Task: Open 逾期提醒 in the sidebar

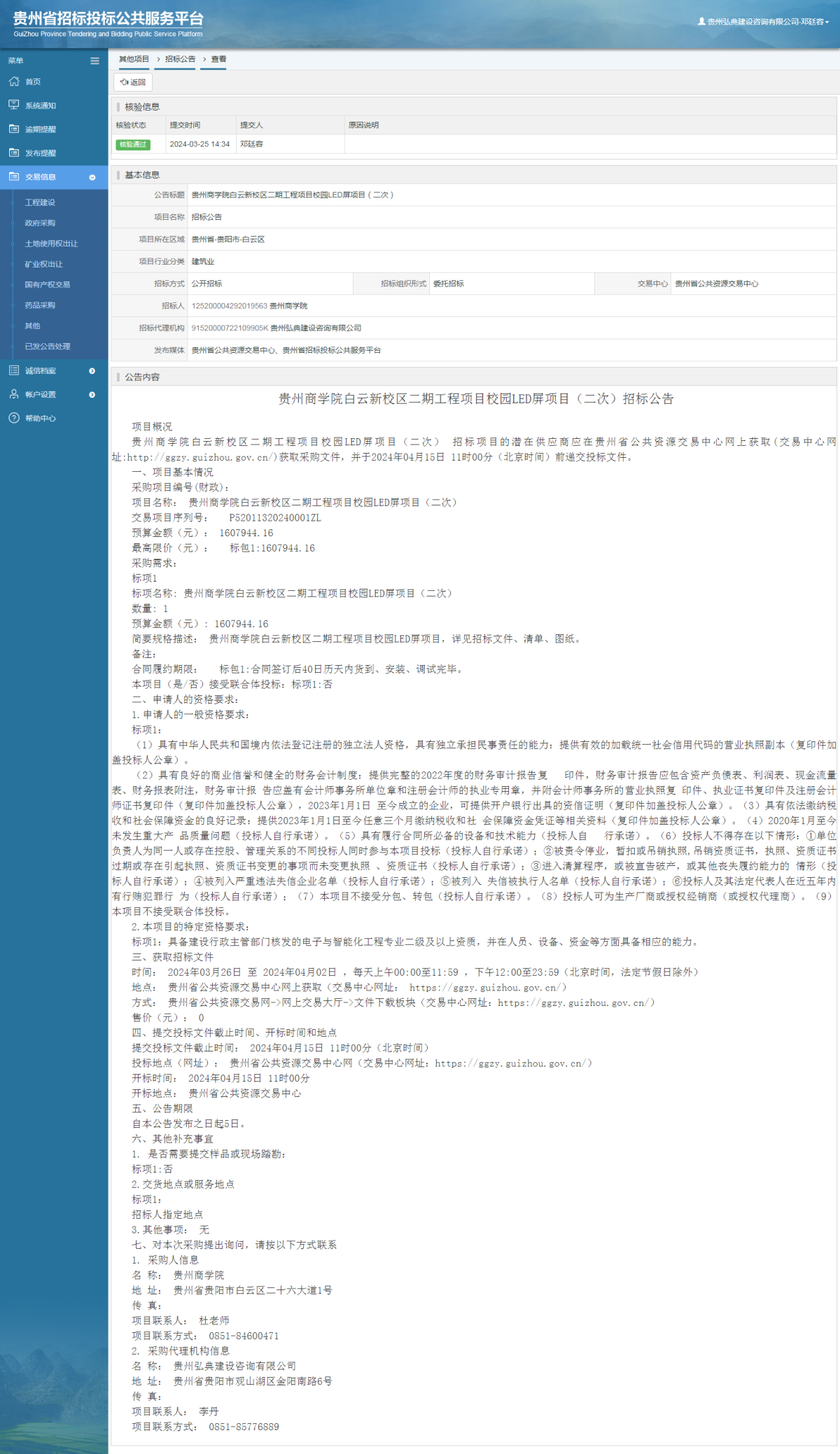Action: tap(41, 130)
